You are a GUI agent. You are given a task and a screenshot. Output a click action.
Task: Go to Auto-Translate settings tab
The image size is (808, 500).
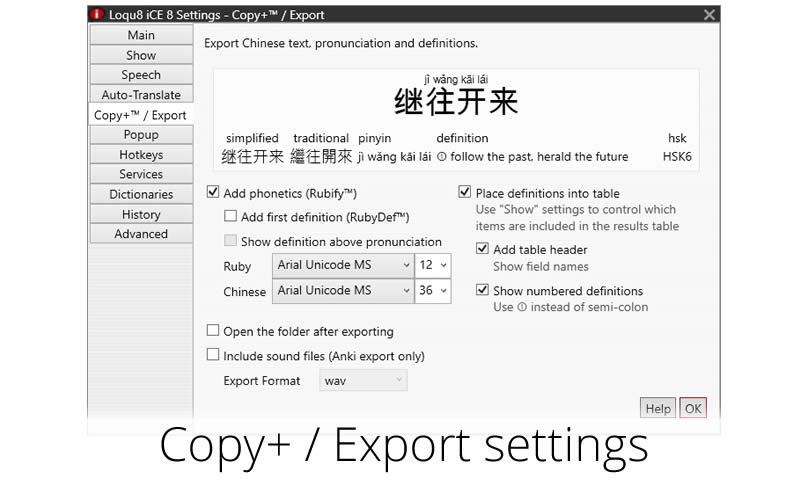point(141,95)
